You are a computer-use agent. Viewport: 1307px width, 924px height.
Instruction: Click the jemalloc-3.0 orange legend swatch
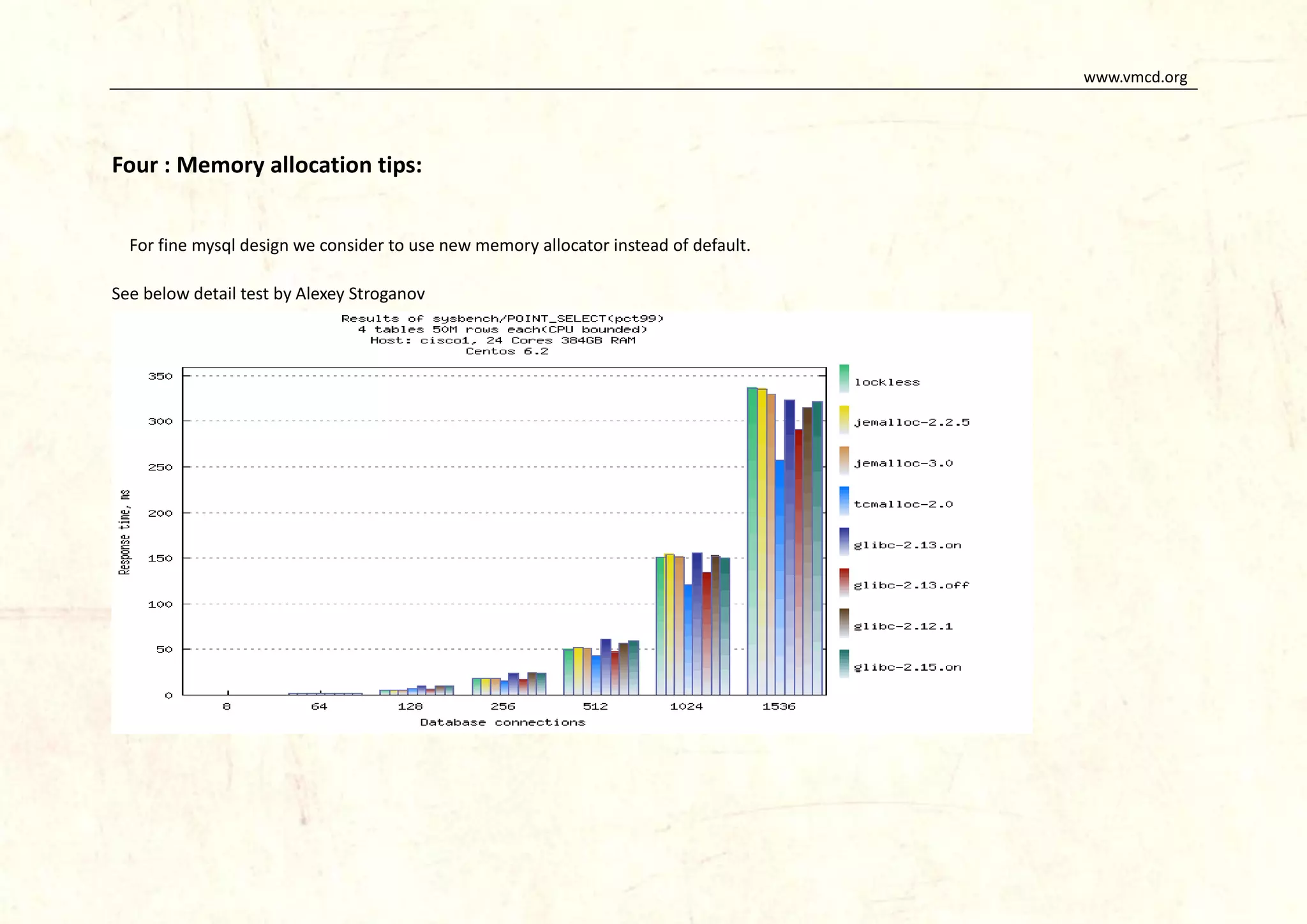click(844, 460)
